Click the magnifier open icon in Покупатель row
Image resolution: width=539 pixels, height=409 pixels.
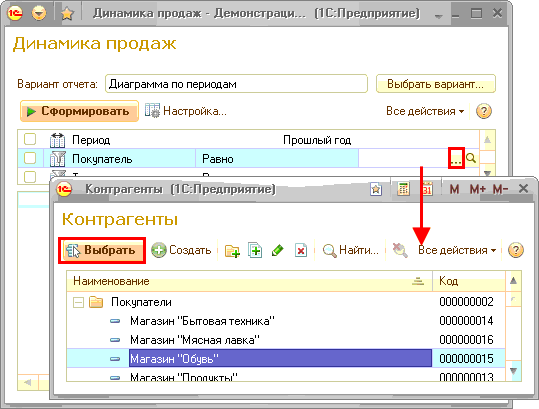coord(471,158)
